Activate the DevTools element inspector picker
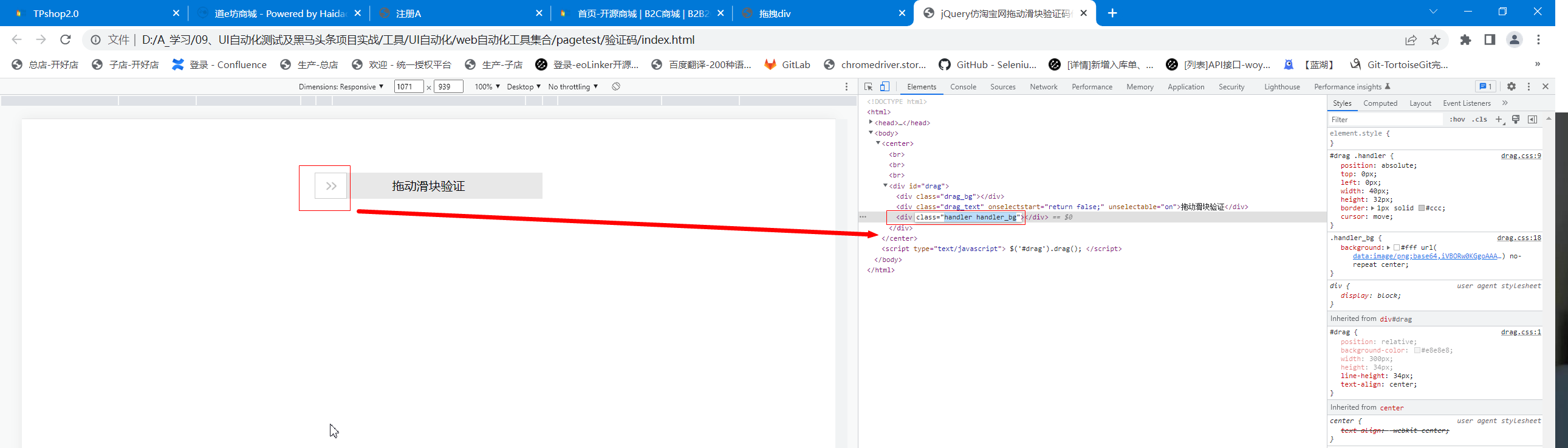The width and height of the screenshot is (1568, 448). (x=869, y=86)
